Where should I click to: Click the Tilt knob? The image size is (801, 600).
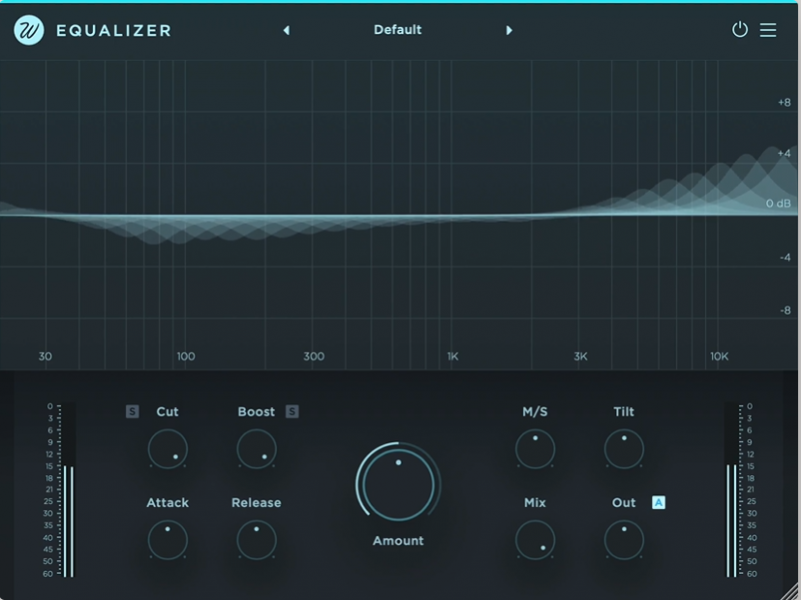[623, 450]
